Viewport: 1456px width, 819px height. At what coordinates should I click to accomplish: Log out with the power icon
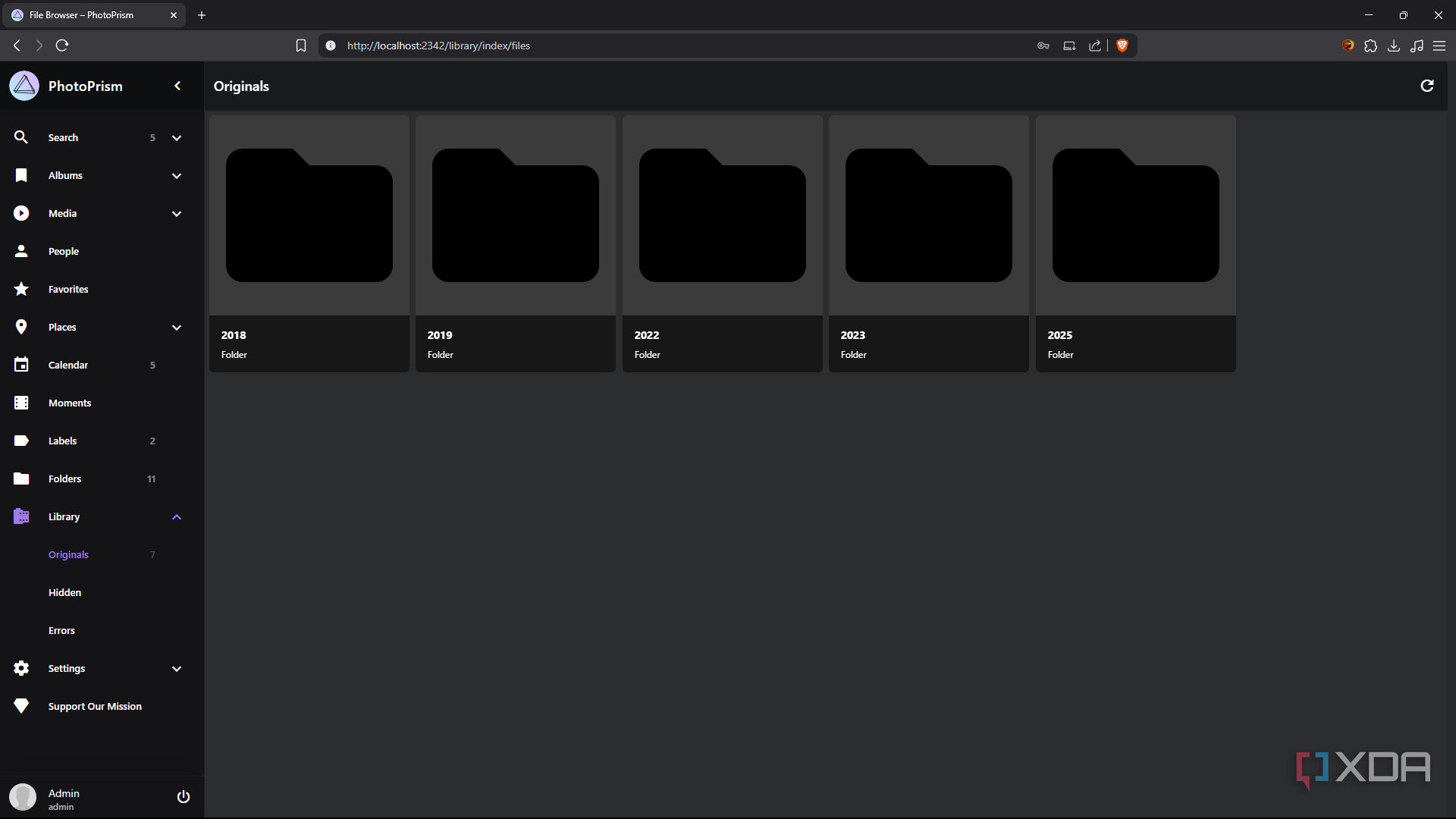click(184, 796)
